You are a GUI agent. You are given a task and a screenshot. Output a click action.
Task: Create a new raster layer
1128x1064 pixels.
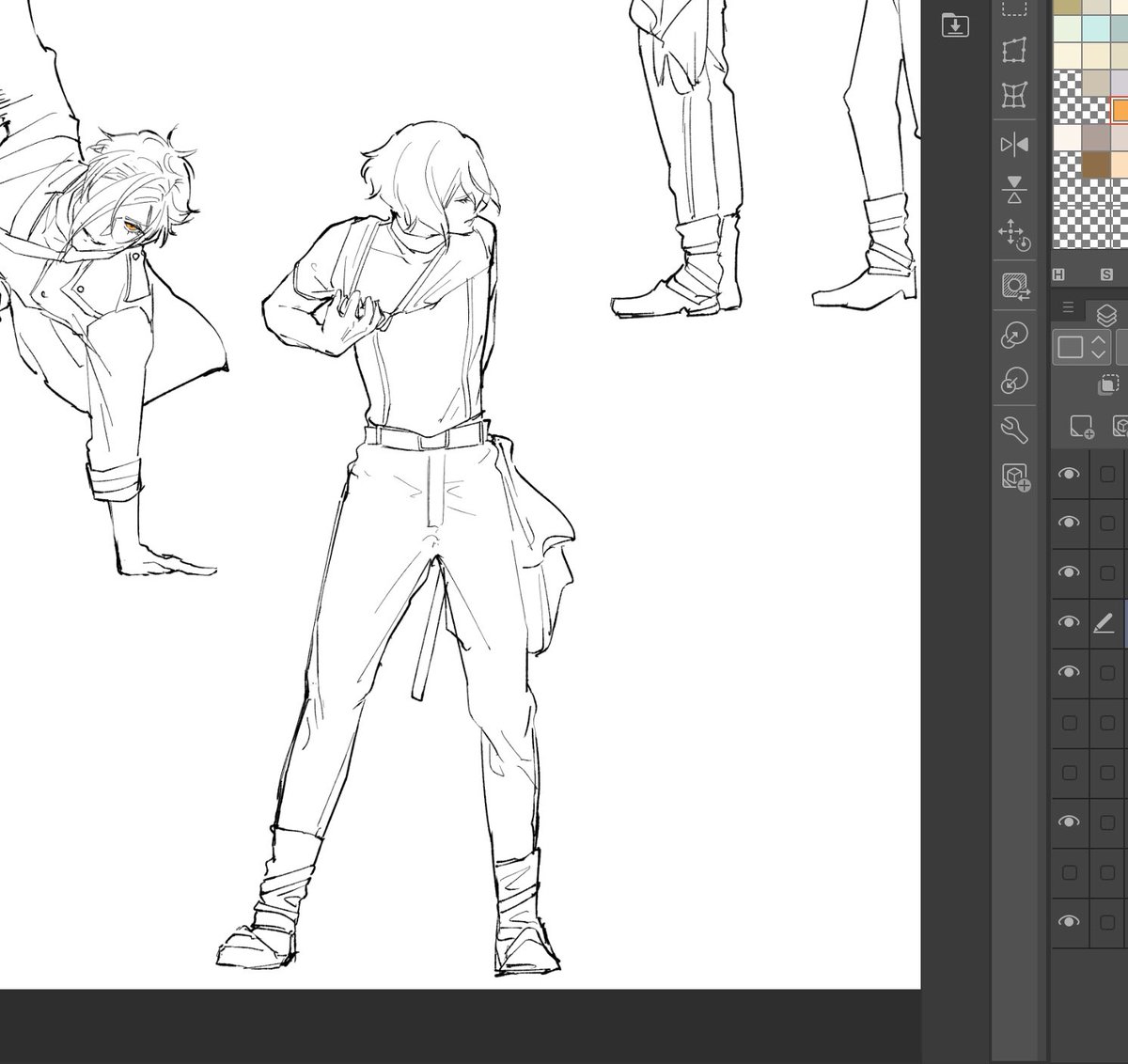[1082, 428]
